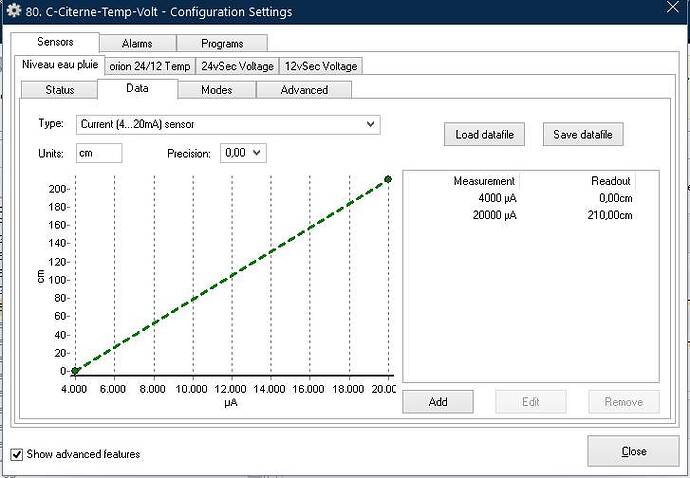The image size is (690, 478).
Task: Open the Programs tab
Action: click(222, 44)
